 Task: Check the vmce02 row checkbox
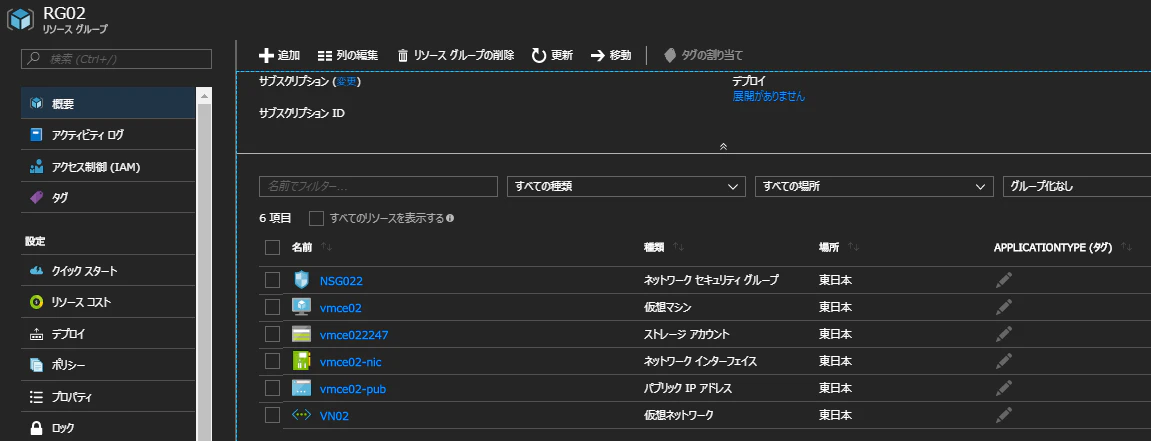click(272, 307)
